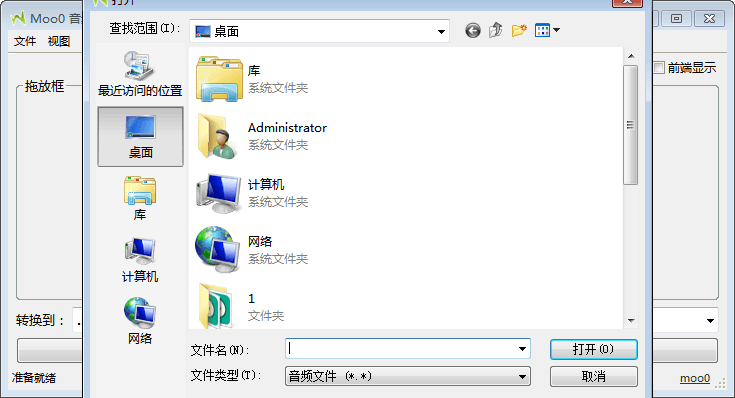Click the 打开(O) button

pyautogui.click(x=593, y=349)
